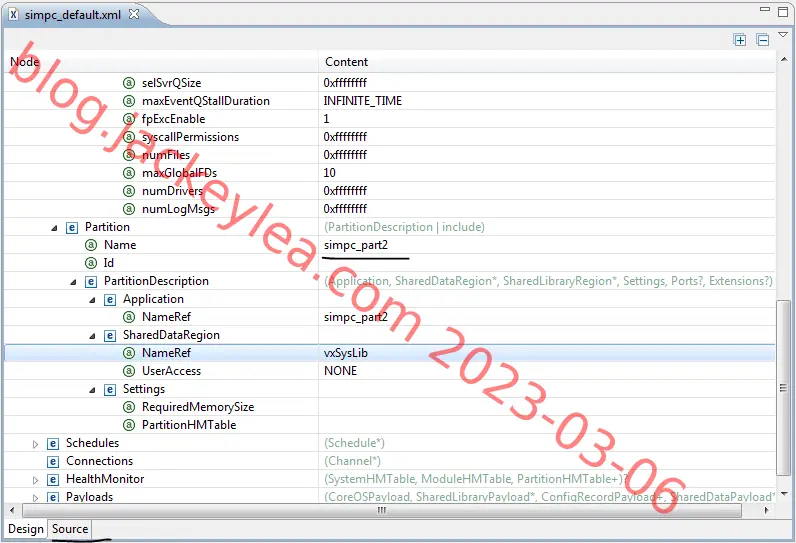Expand the Payloads node
796x543 pixels.
pos(35,498)
